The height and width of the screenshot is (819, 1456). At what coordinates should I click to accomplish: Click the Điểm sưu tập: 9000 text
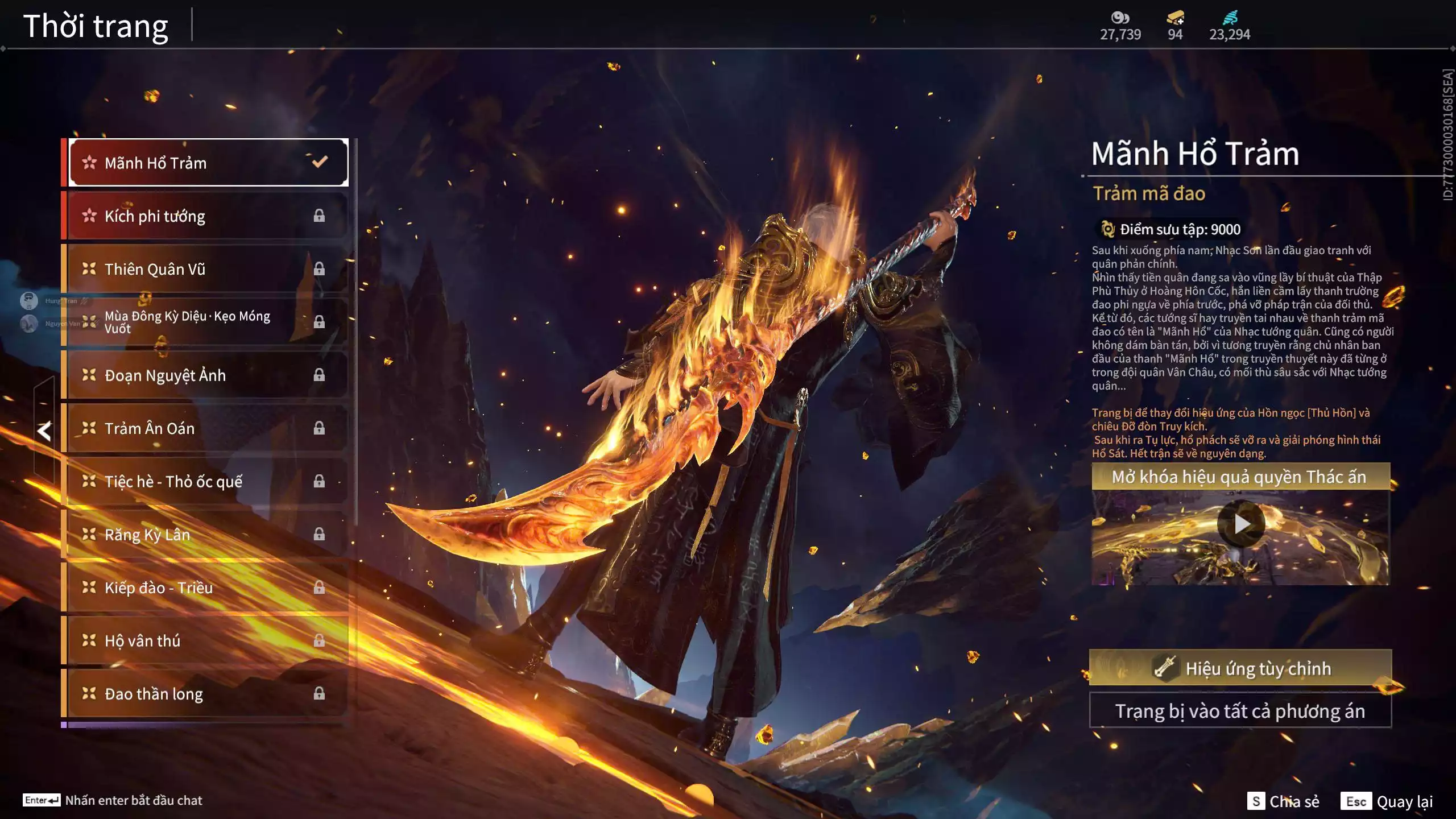point(1180,229)
